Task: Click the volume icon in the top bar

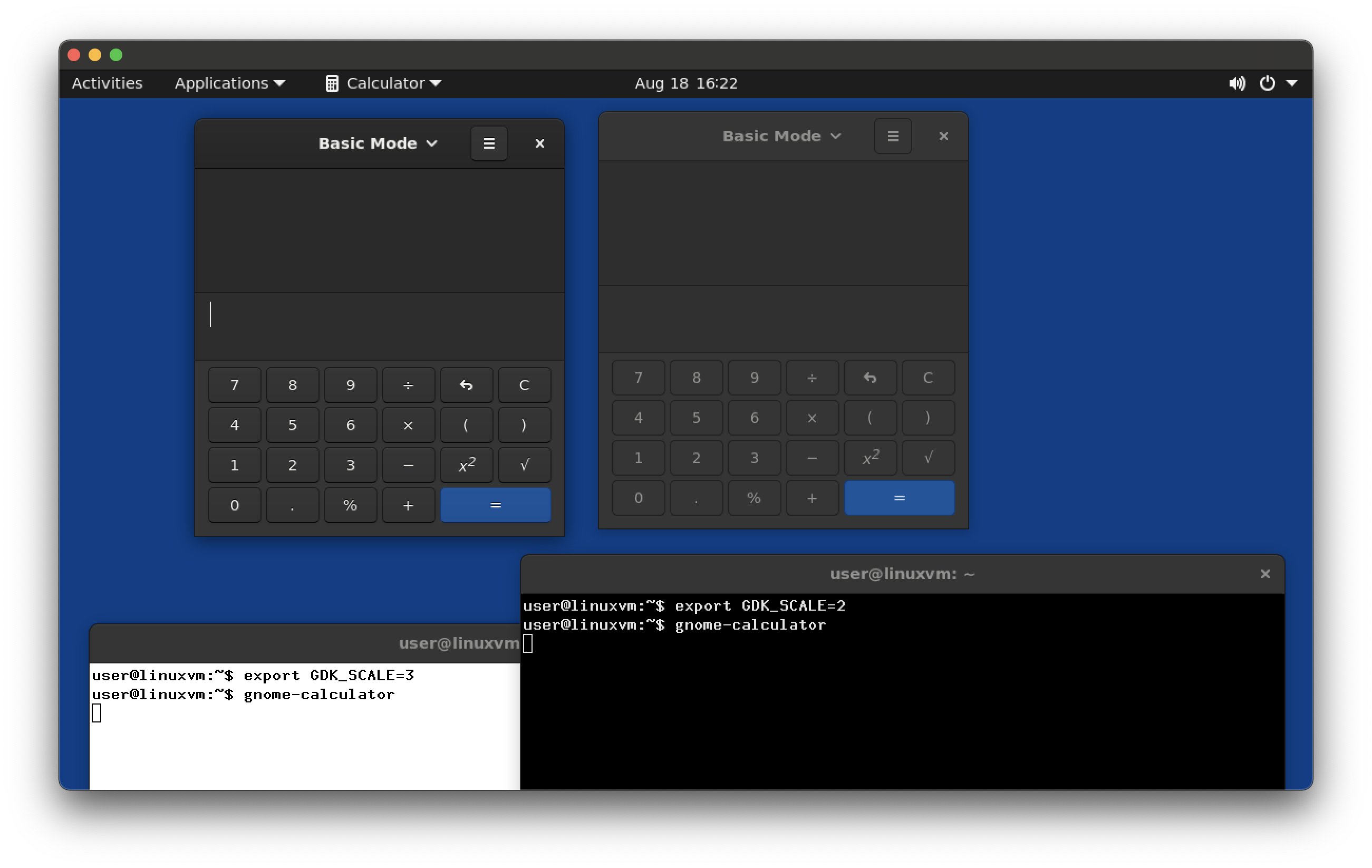Action: 1237,83
